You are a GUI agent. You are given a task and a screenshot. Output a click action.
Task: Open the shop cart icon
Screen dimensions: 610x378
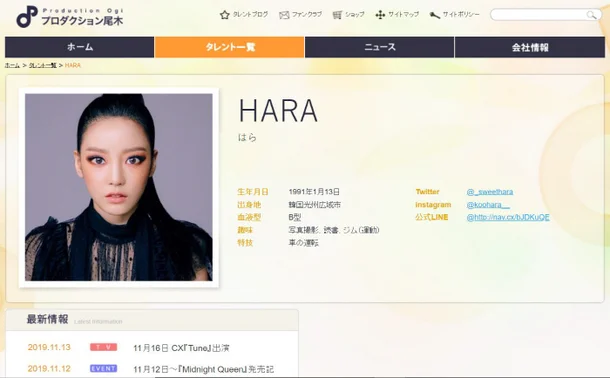(337, 15)
